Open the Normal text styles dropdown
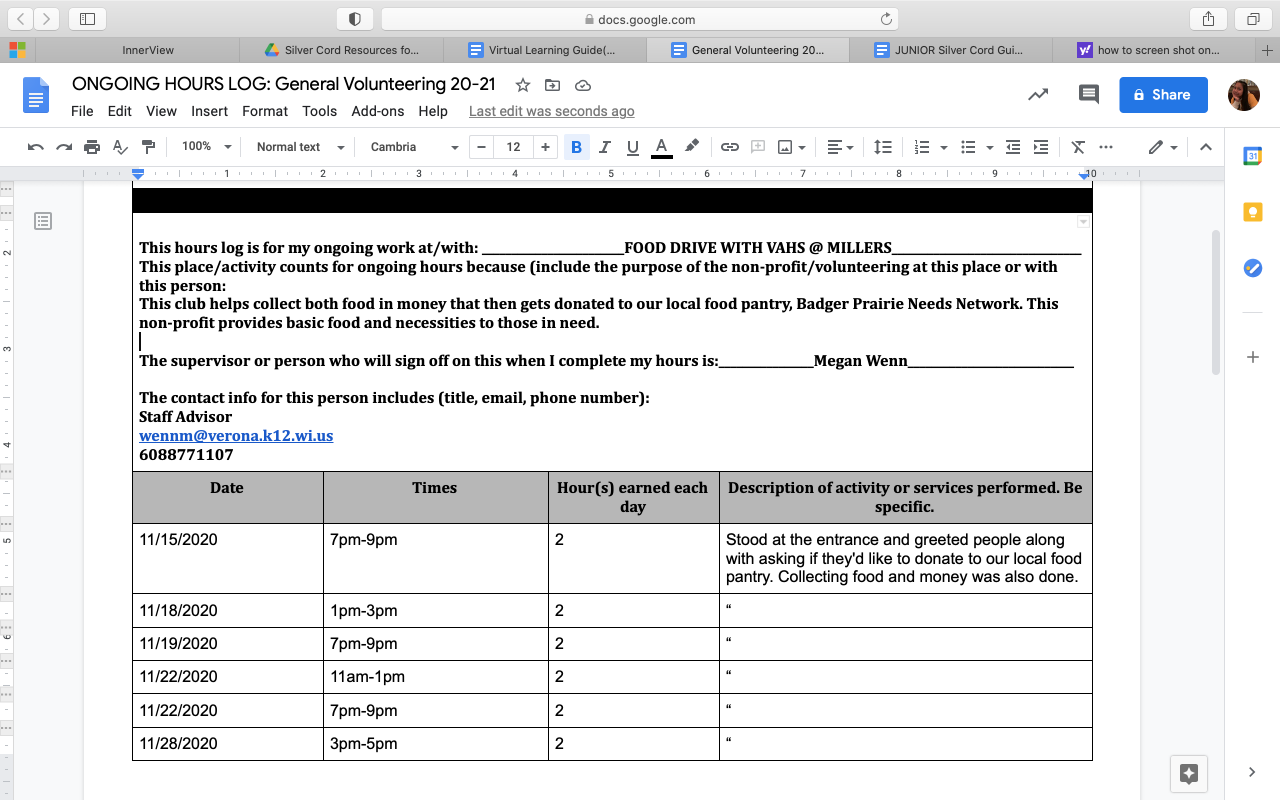Screen dimensions: 1280x800 click(300, 147)
